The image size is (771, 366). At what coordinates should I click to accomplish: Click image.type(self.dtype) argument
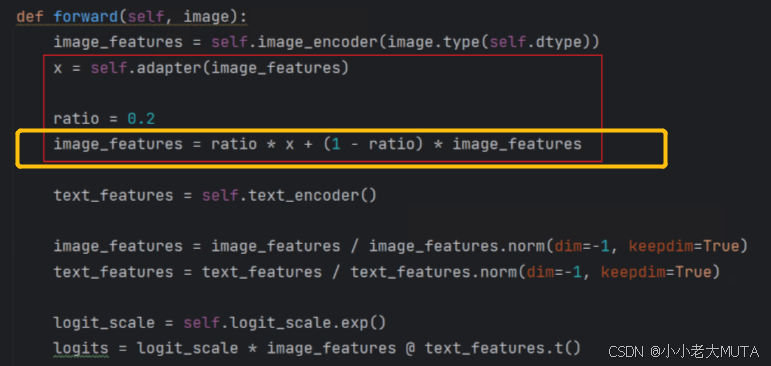[489, 42]
